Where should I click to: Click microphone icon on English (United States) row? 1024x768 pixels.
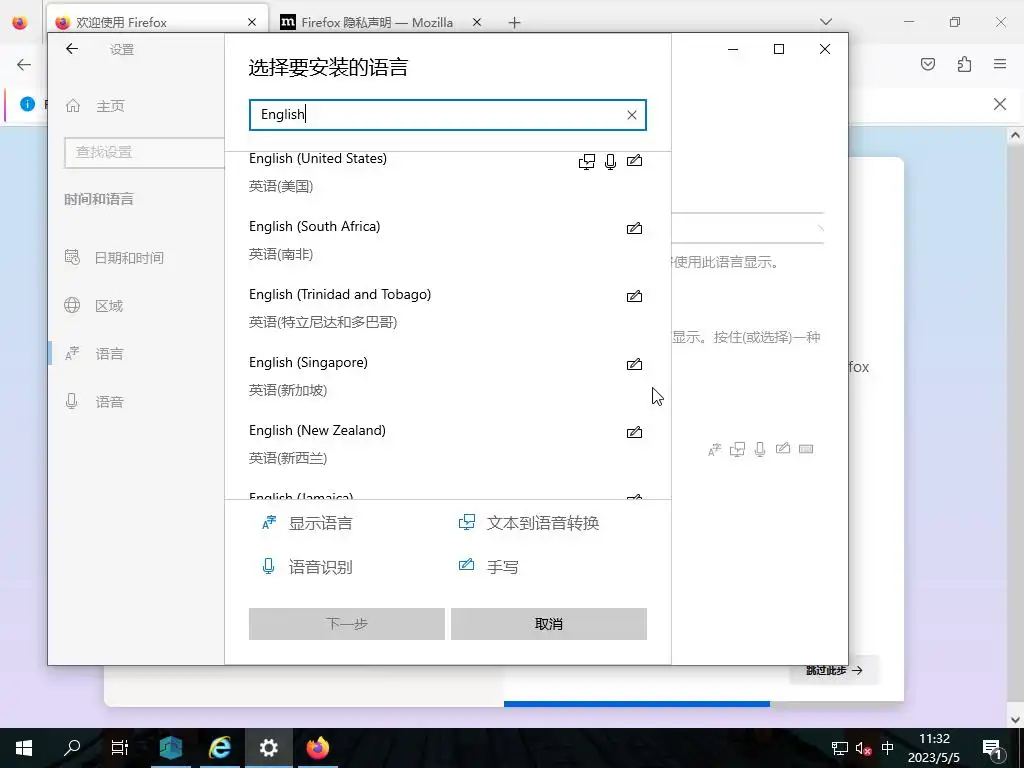tap(611, 161)
